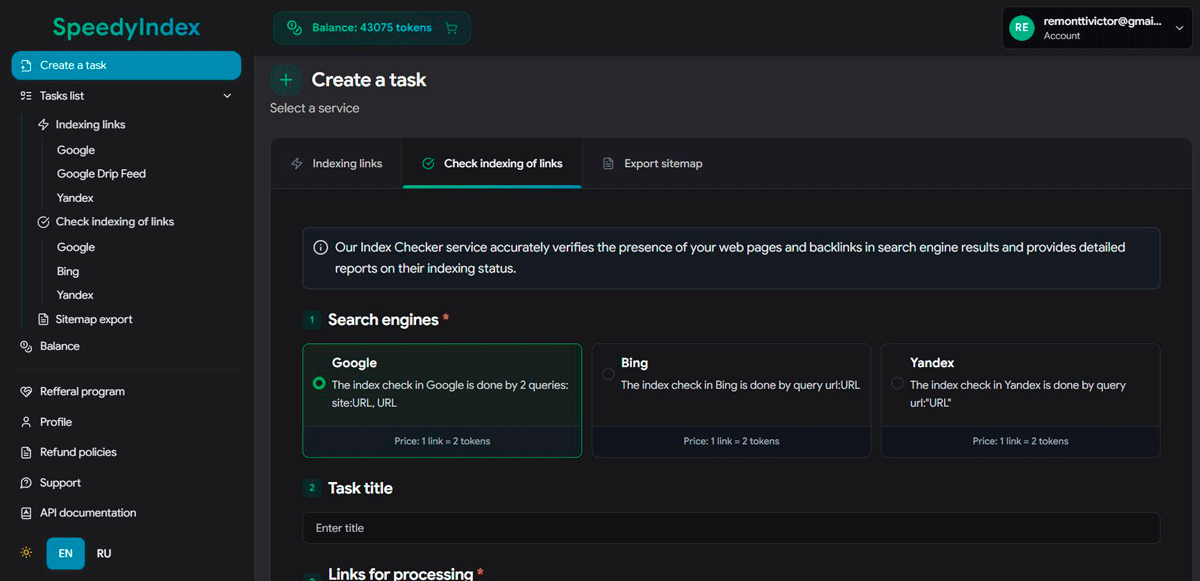Viewport: 1200px width, 581px height.
Task: Open Google under Indexing links
Action: click(x=76, y=150)
